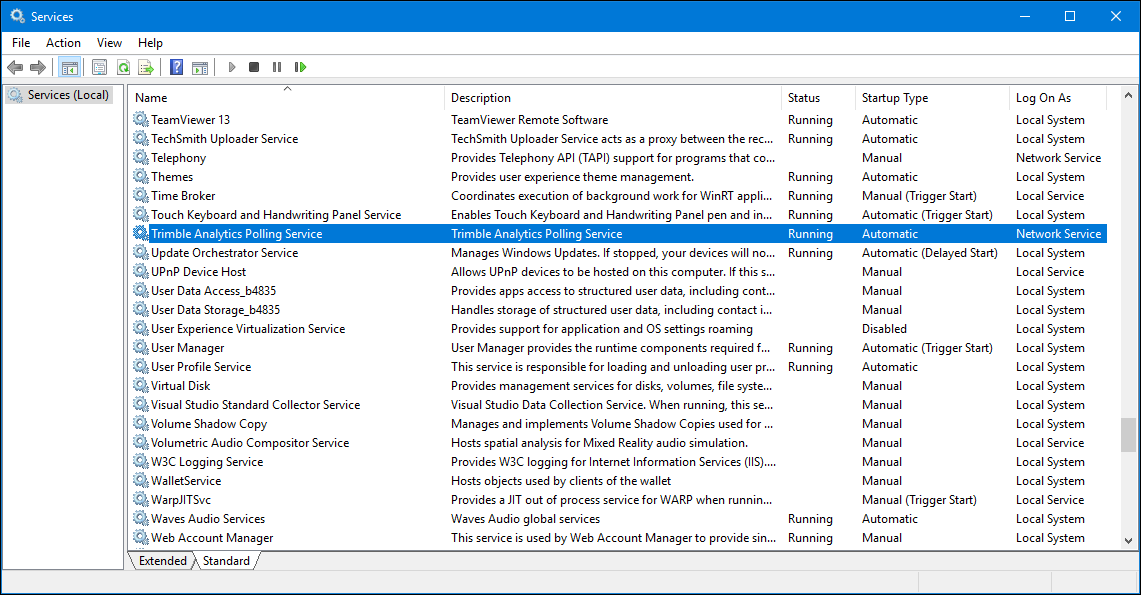The image size is (1141, 595).
Task: Select Touch Keyboard and Handwriting Panel Service
Action: click(276, 215)
